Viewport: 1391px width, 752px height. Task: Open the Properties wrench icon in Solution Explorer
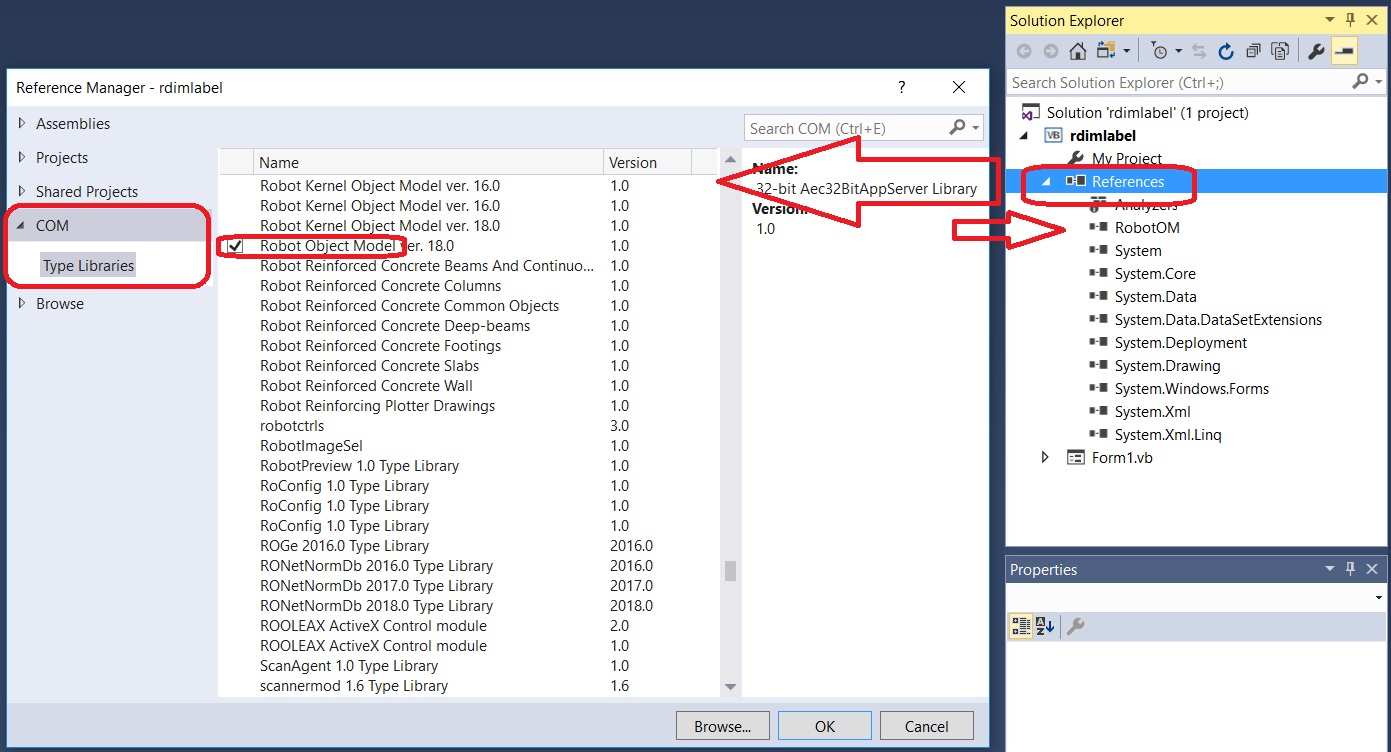pyautogui.click(x=1317, y=51)
